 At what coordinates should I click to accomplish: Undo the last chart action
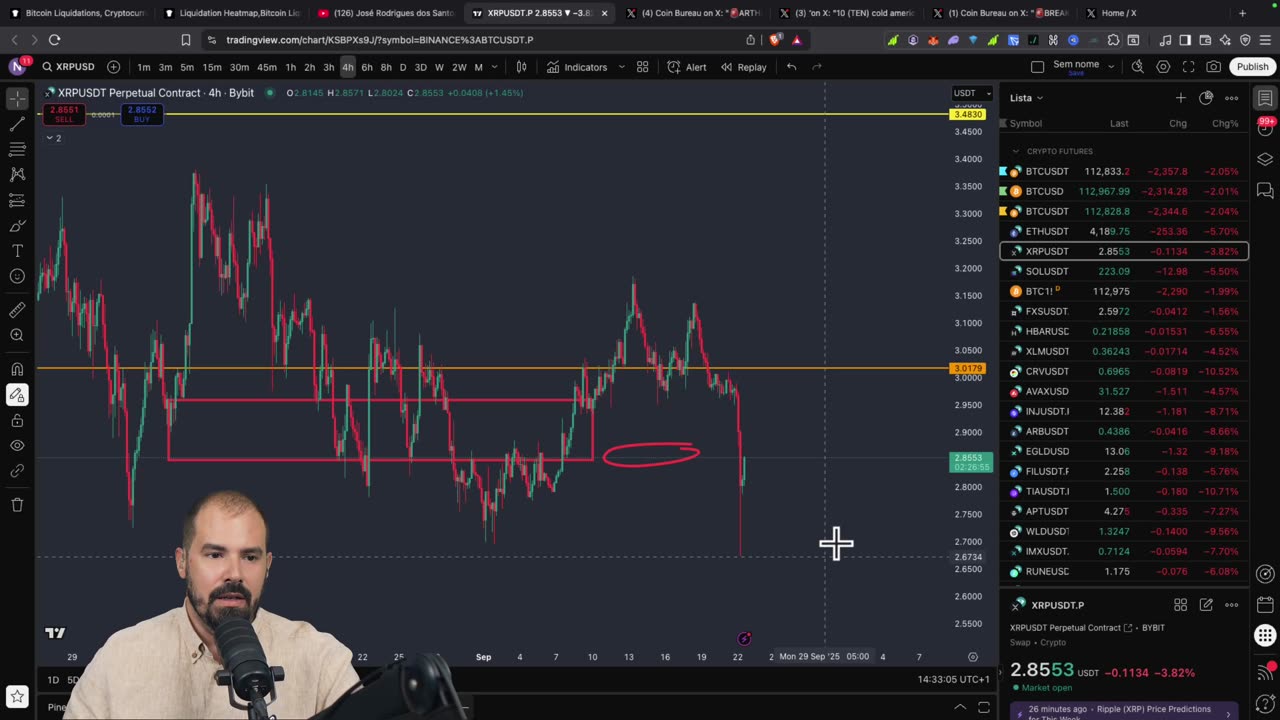pos(791,67)
